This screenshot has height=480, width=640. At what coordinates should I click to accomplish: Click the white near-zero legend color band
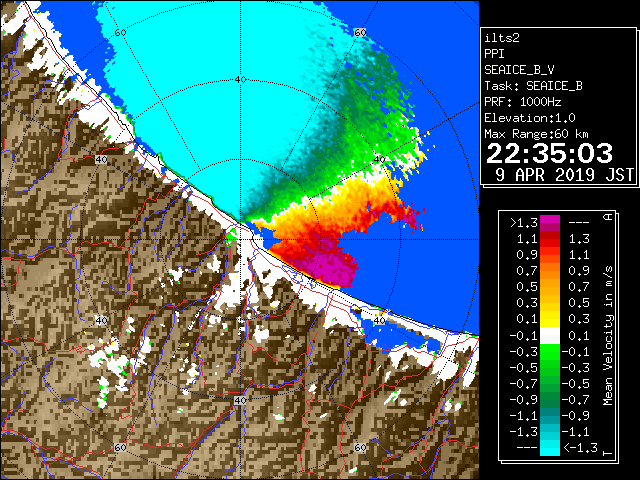[550, 336]
